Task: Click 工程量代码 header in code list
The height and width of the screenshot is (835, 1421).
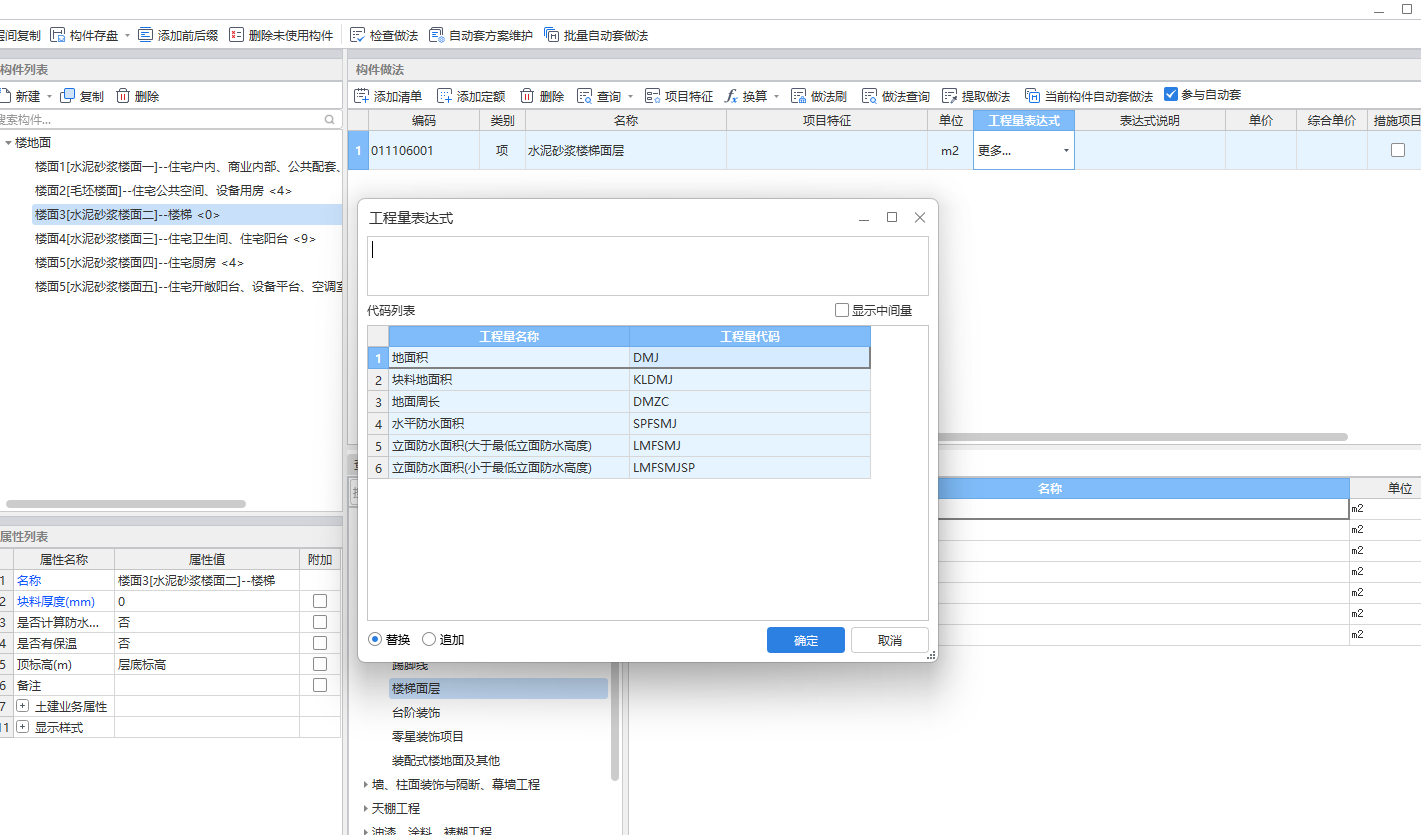Action: click(x=750, y=336)
